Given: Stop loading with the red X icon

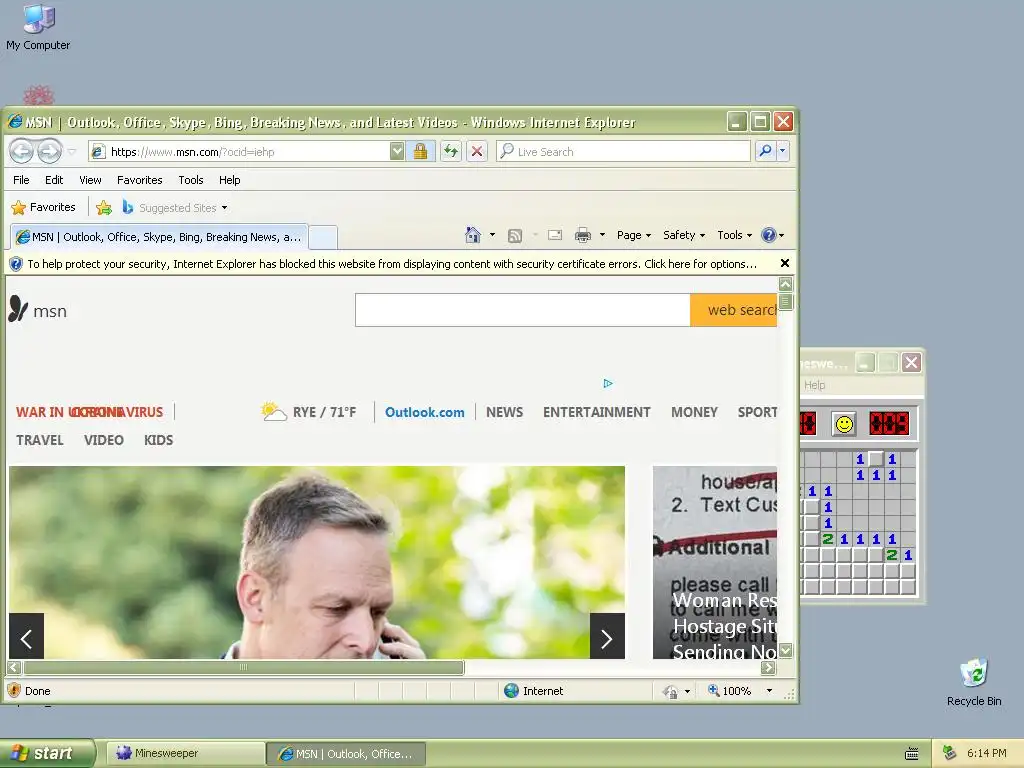Looking at the screenshot, I should pyautogui.click(x=477, y=152).
